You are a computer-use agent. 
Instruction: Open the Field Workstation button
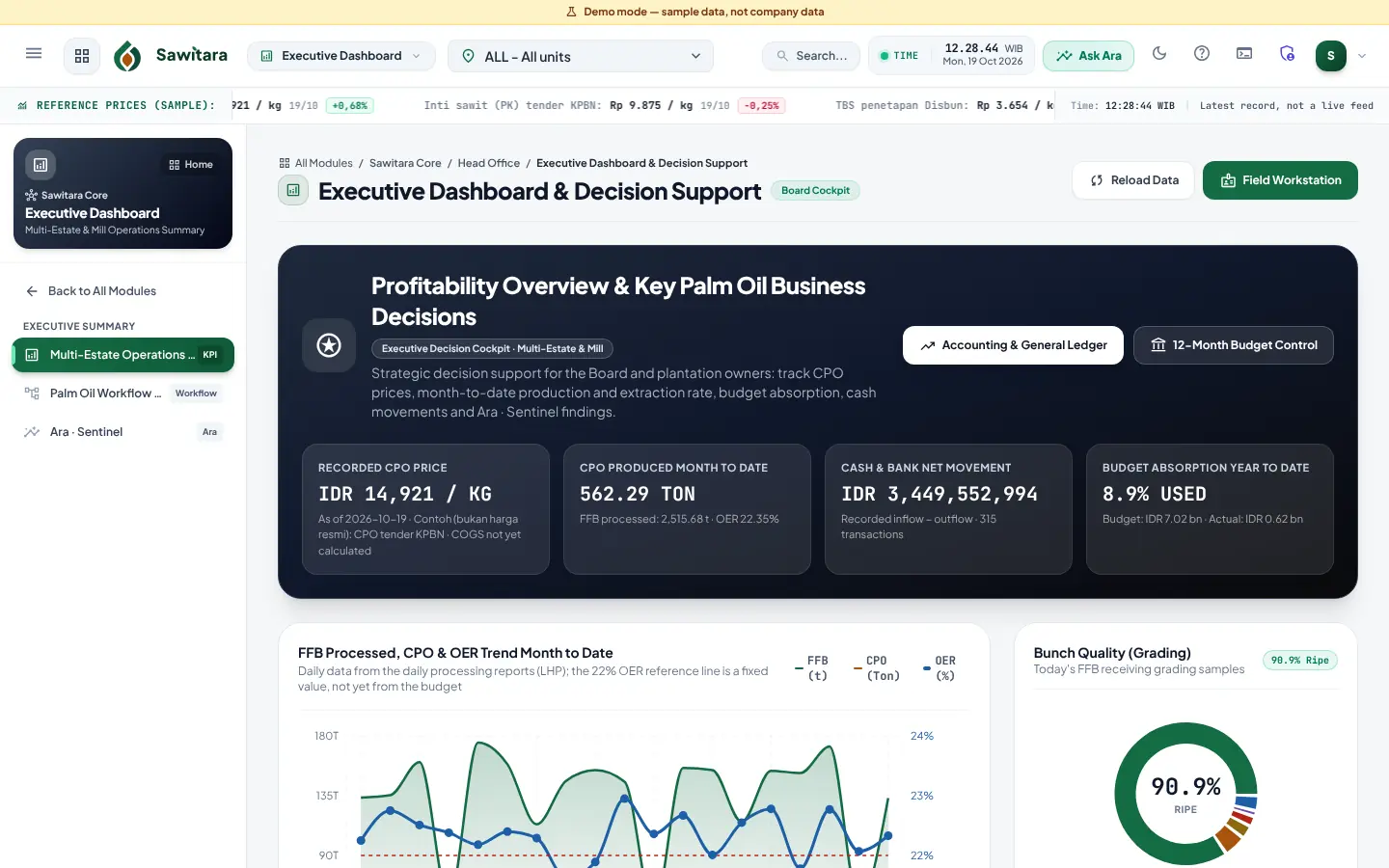(1280, 180)
